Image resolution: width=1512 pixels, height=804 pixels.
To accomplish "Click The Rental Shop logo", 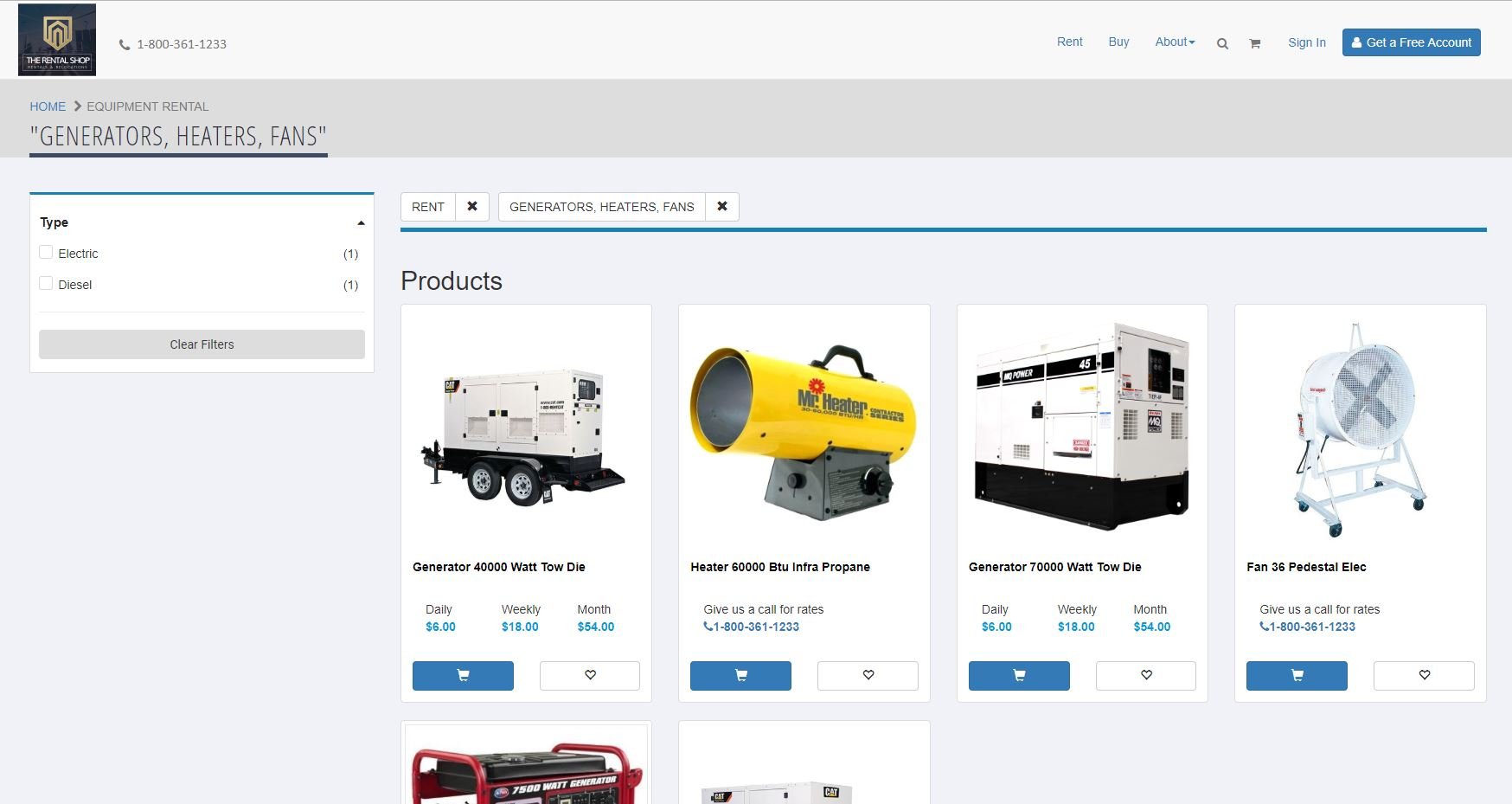I will click(x=57, y=40).
